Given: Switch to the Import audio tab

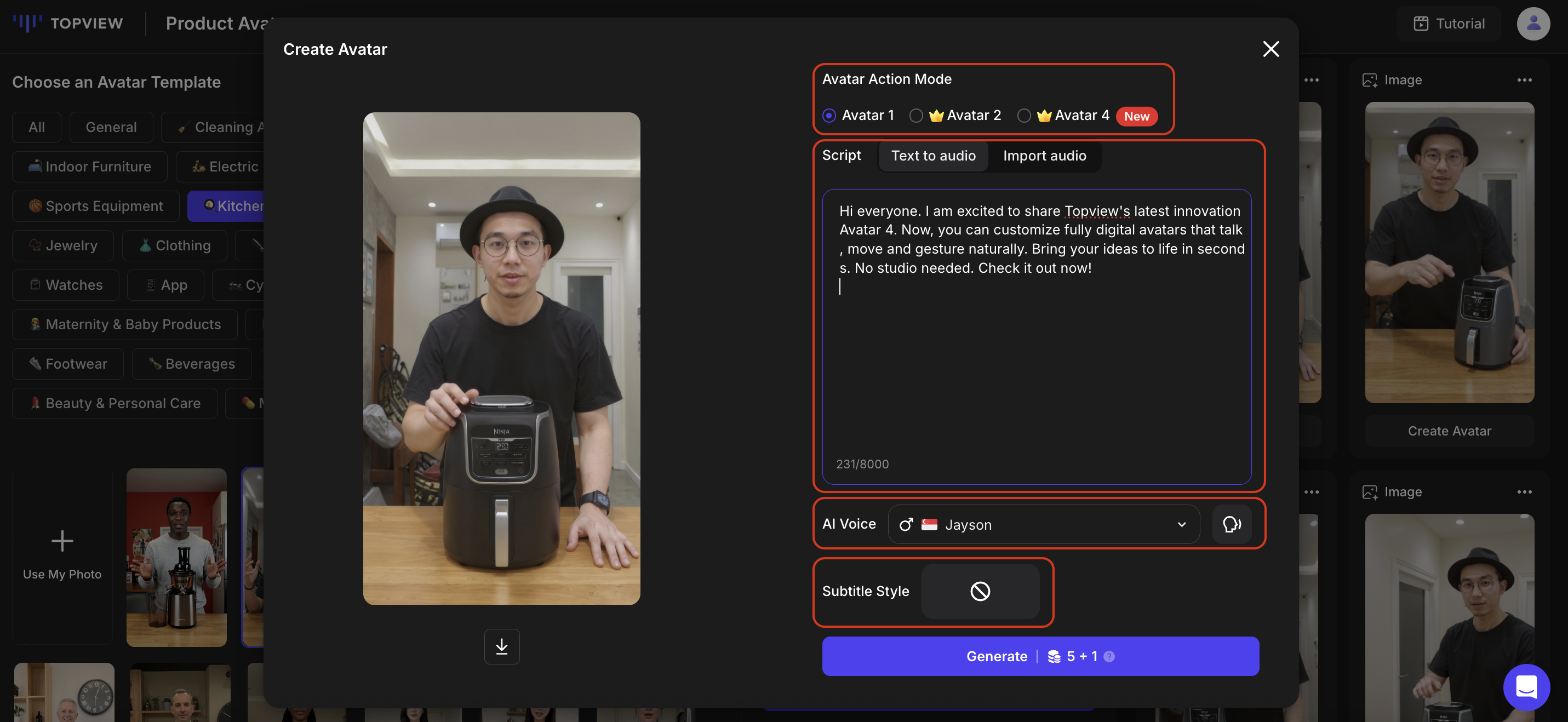Looking at the screenshot, I should pos(1044,155).
